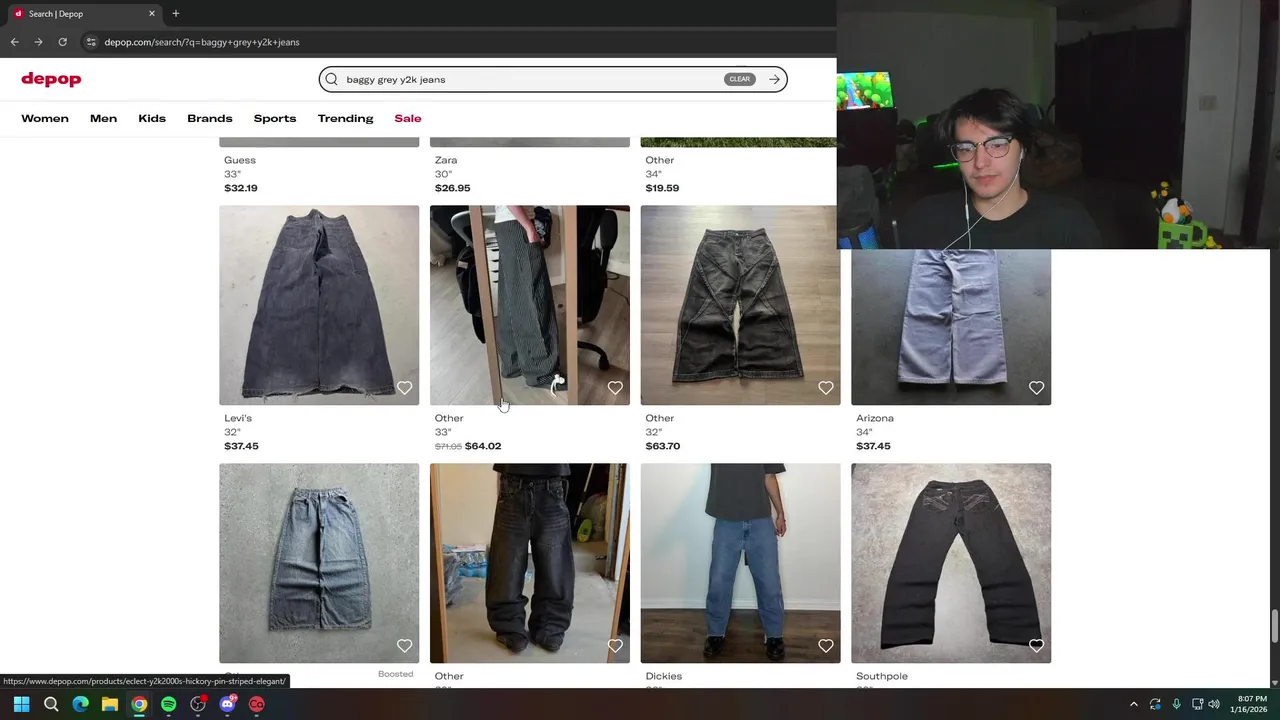Open the Trending menu
Screen dimensions: 1280x720
point(345,118)
